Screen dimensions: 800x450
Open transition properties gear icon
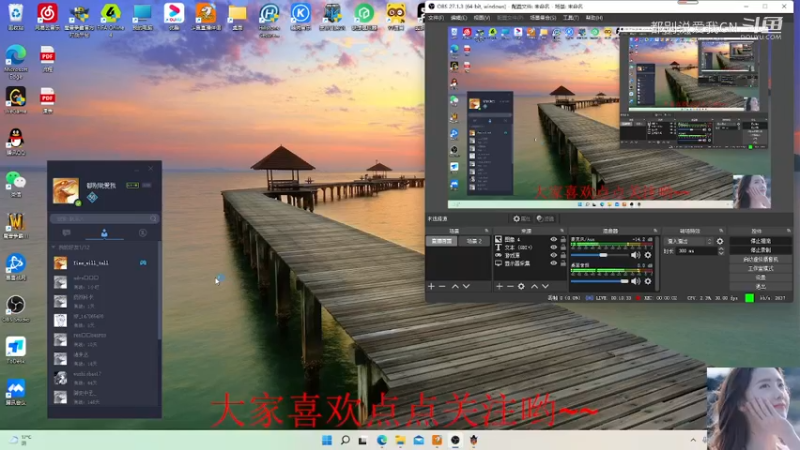click(720, 241)
